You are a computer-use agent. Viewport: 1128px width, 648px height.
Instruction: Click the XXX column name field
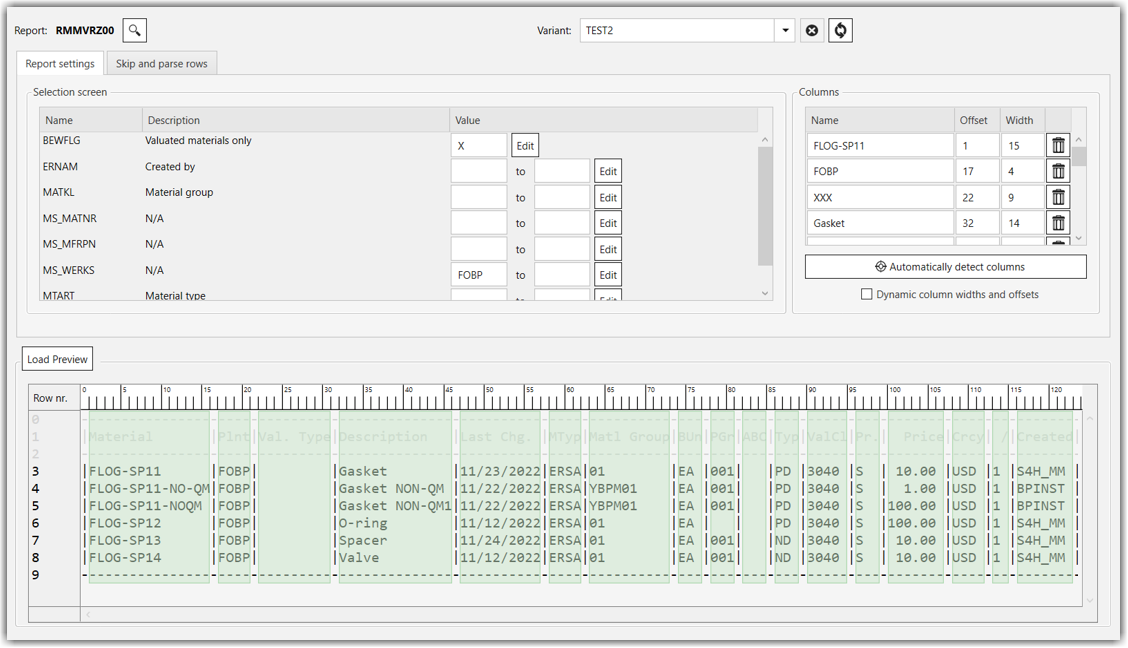[x=880, y=198]
